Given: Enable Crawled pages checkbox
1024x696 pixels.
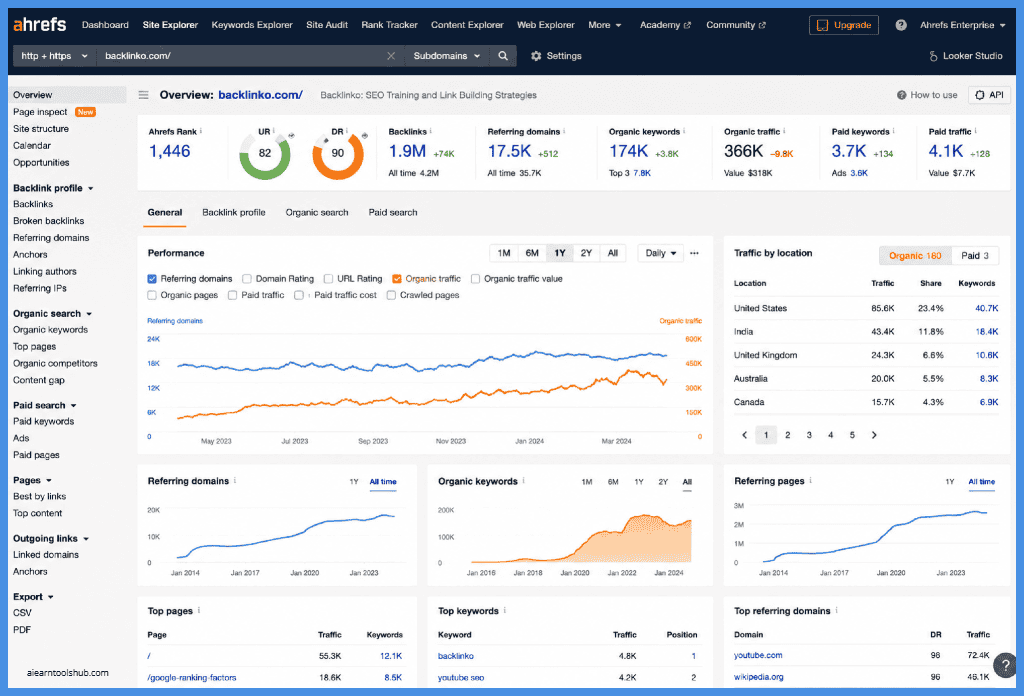Looking at the screenshot, I should point(391,295).
